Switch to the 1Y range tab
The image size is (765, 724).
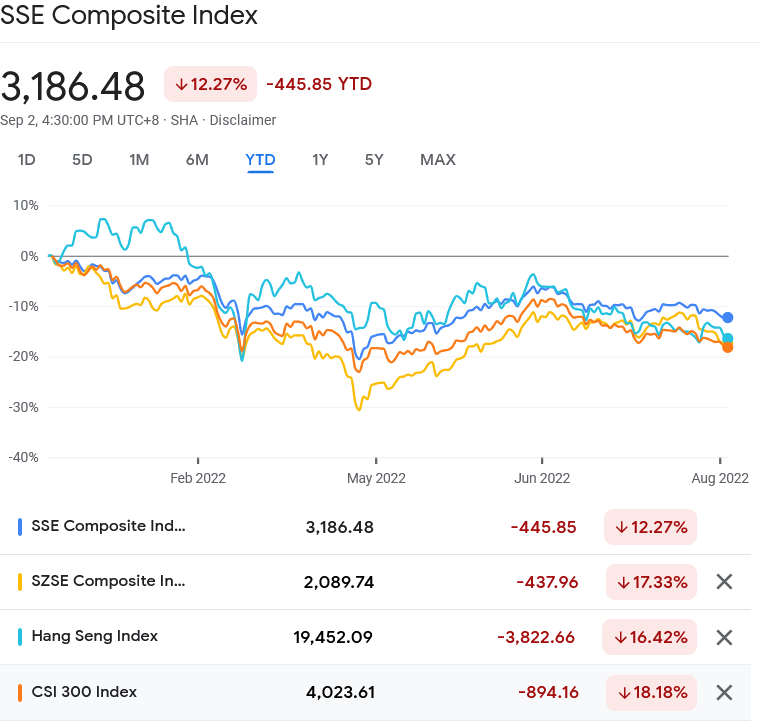(320, 160)
